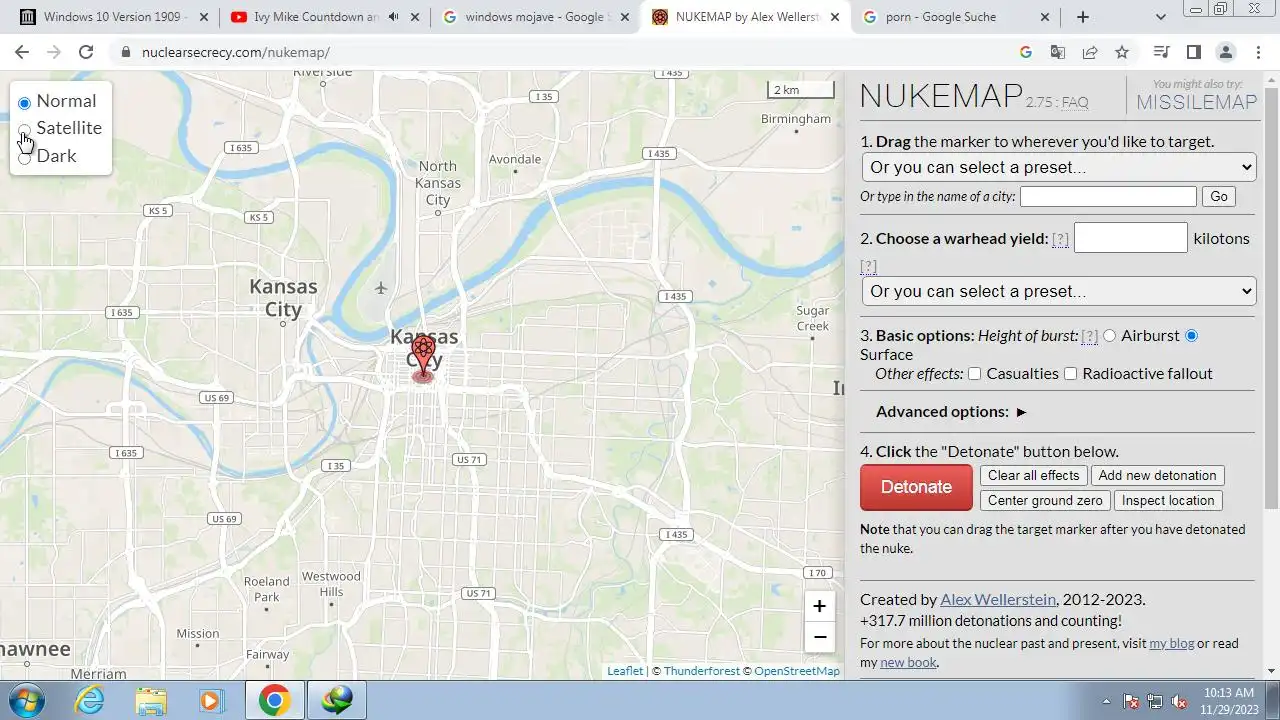The image size is (1280, 720).
Task: Click Center ground zero
Action: (x=1045, y=501)
